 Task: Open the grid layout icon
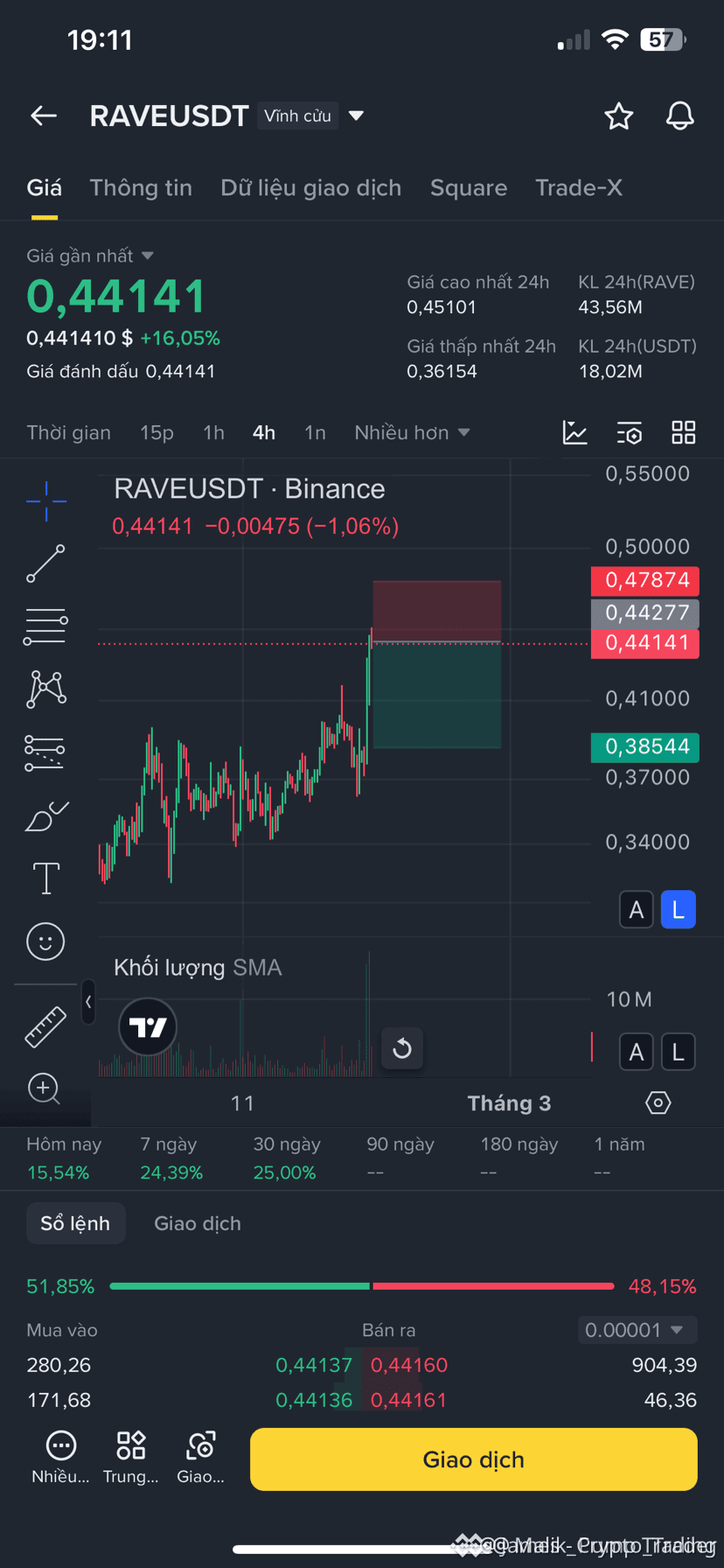click(x=683, y=432)
